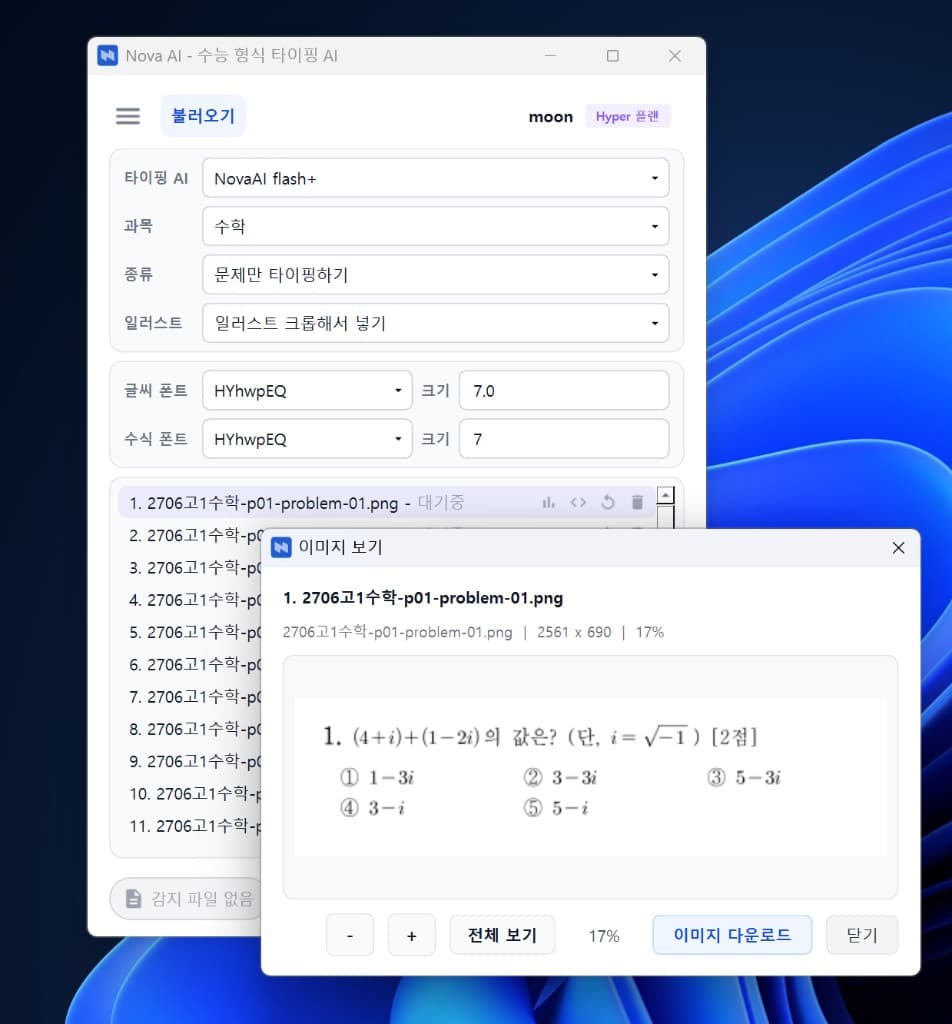Click the Hyper 플랜 badge
This screenshot has width=952, height=1024.
tap(627, 116)
